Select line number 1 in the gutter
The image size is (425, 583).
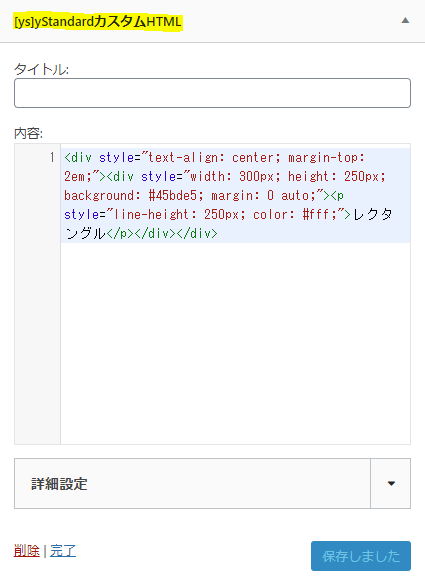tap(52, 158)
